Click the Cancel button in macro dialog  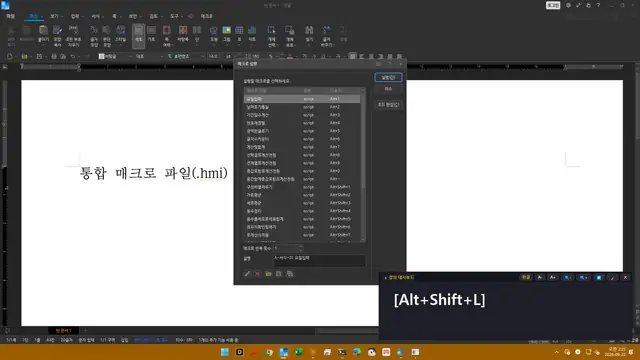coord(388,89)
